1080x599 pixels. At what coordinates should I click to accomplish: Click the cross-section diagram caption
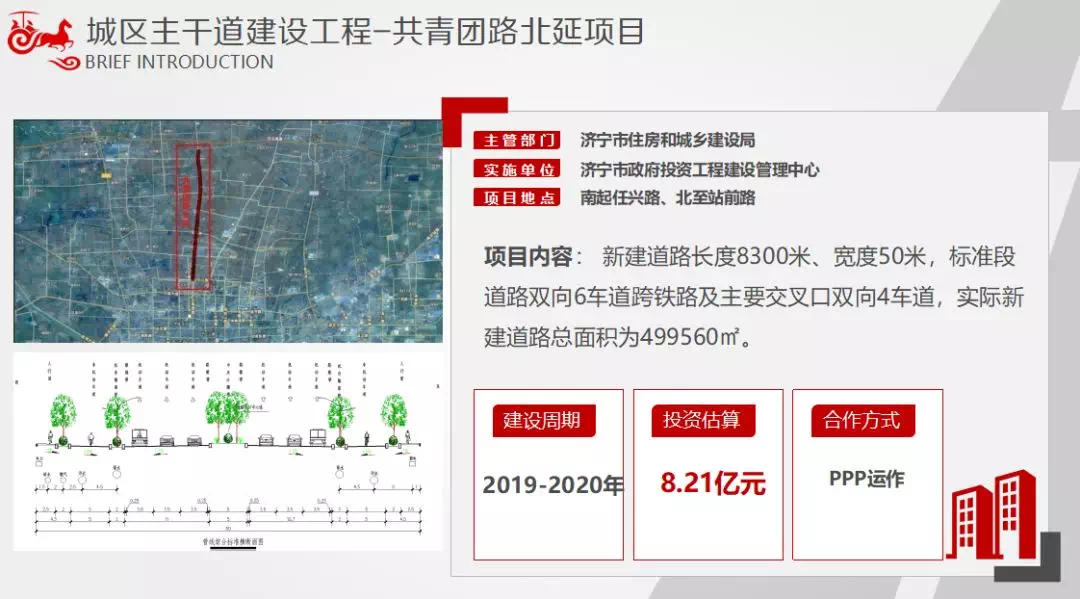tap(233, 542)
